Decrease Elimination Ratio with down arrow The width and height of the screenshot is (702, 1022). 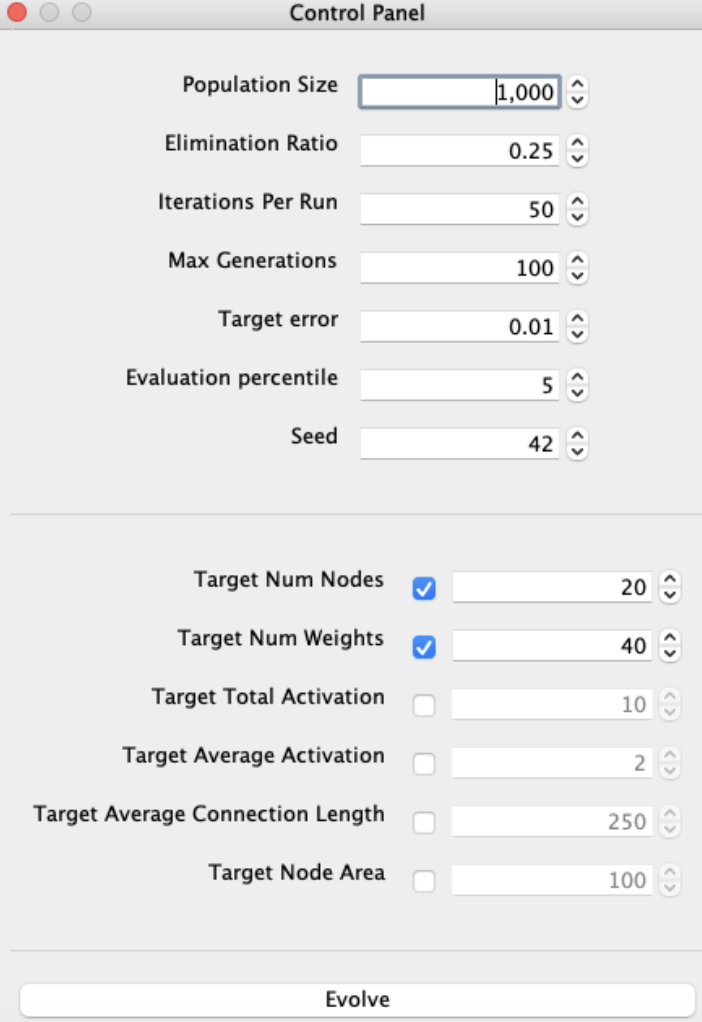click(578, 159)
